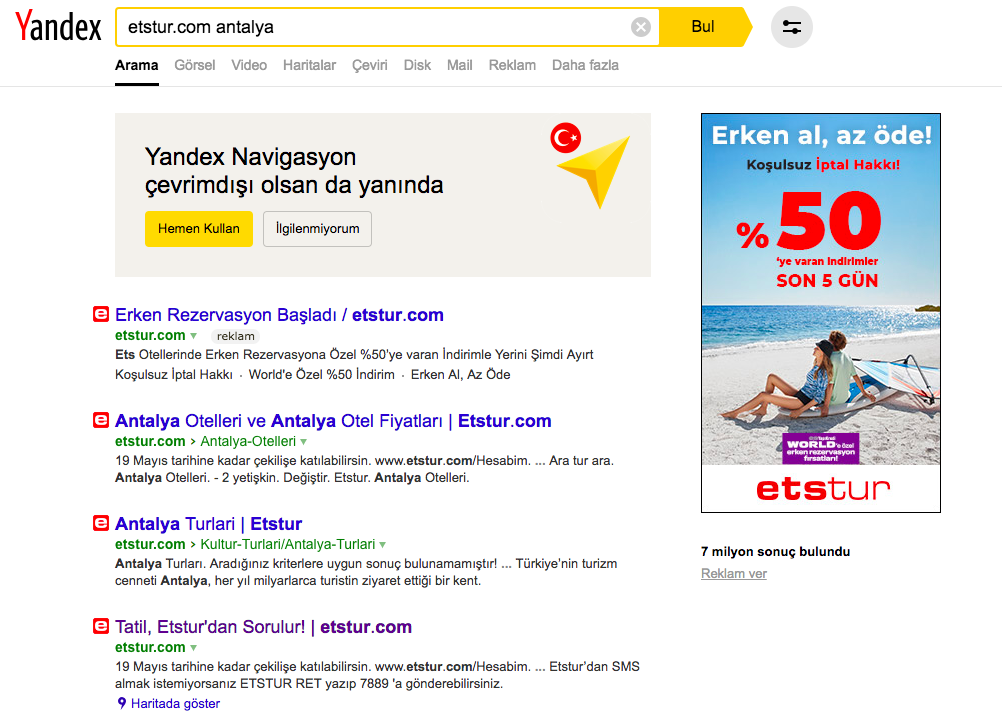
Task: Expand the Daha fazla menu
Action: 585,65
